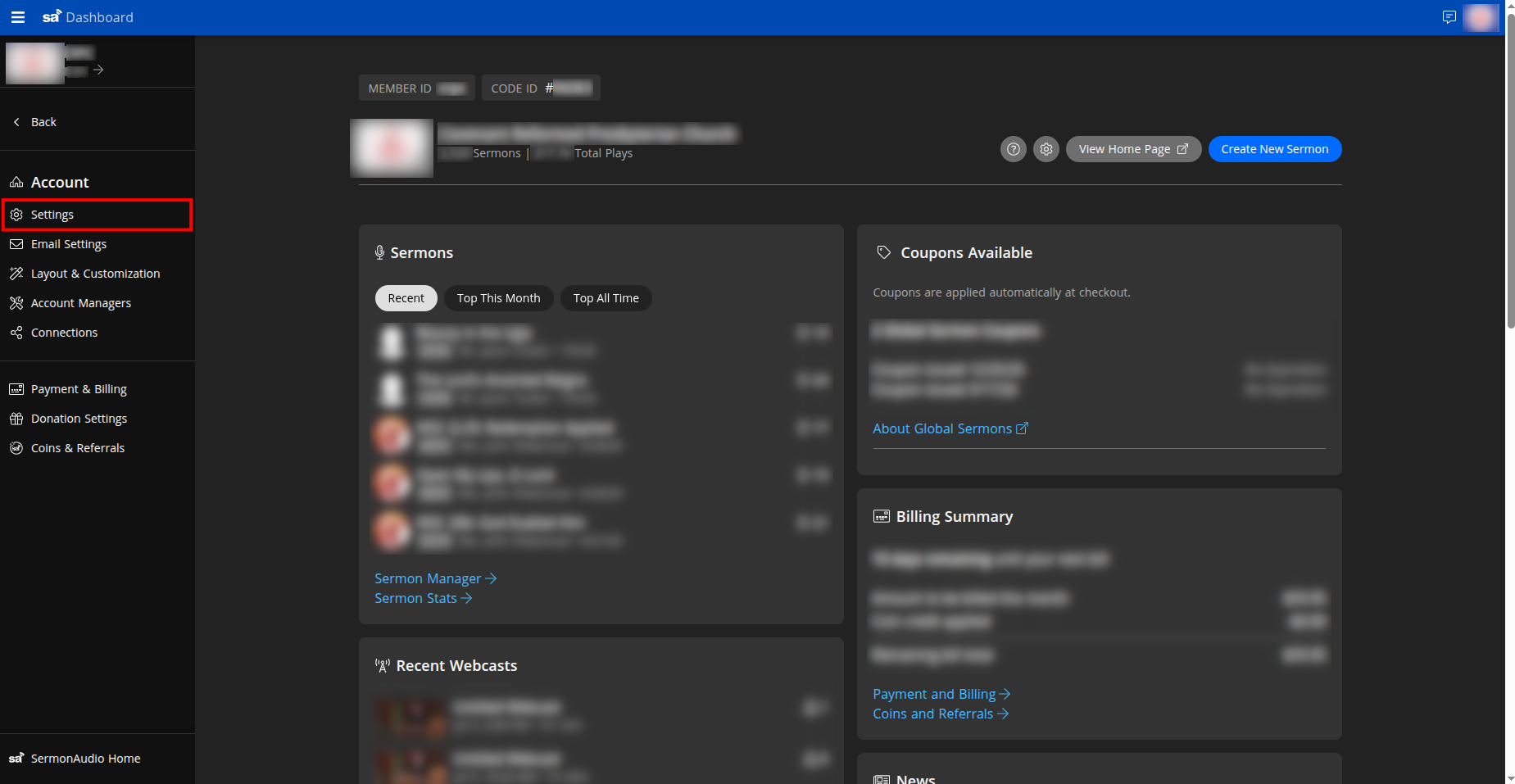This screenshot has height=784, width=1515.
Task: Click the Total Plays text
Action: pyautogui.click(x=604, y=153)
